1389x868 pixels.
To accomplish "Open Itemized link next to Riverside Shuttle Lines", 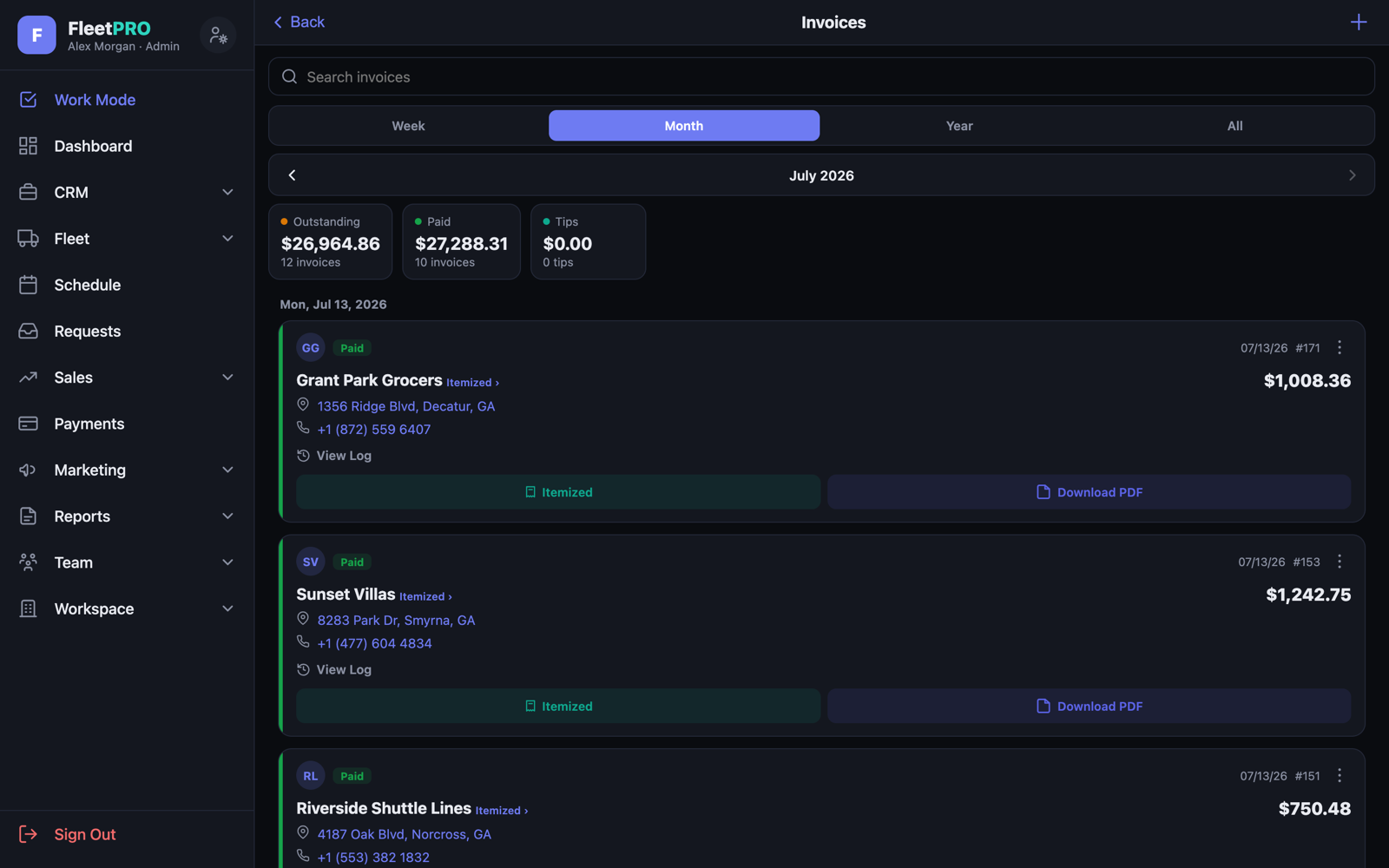I will coord(501,811).
